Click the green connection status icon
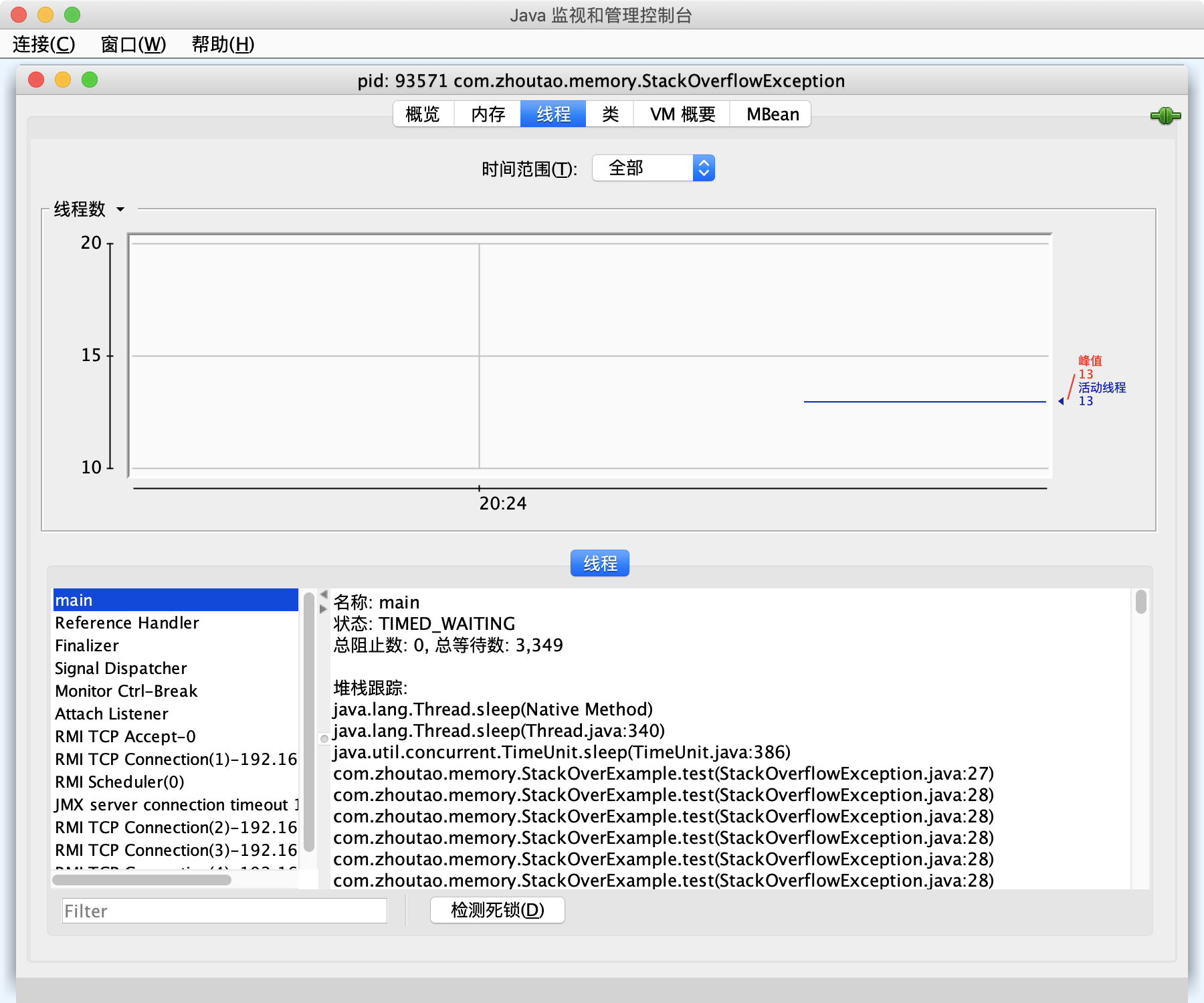The height and width of the screenshot is (1003, 1204). 1165,116
